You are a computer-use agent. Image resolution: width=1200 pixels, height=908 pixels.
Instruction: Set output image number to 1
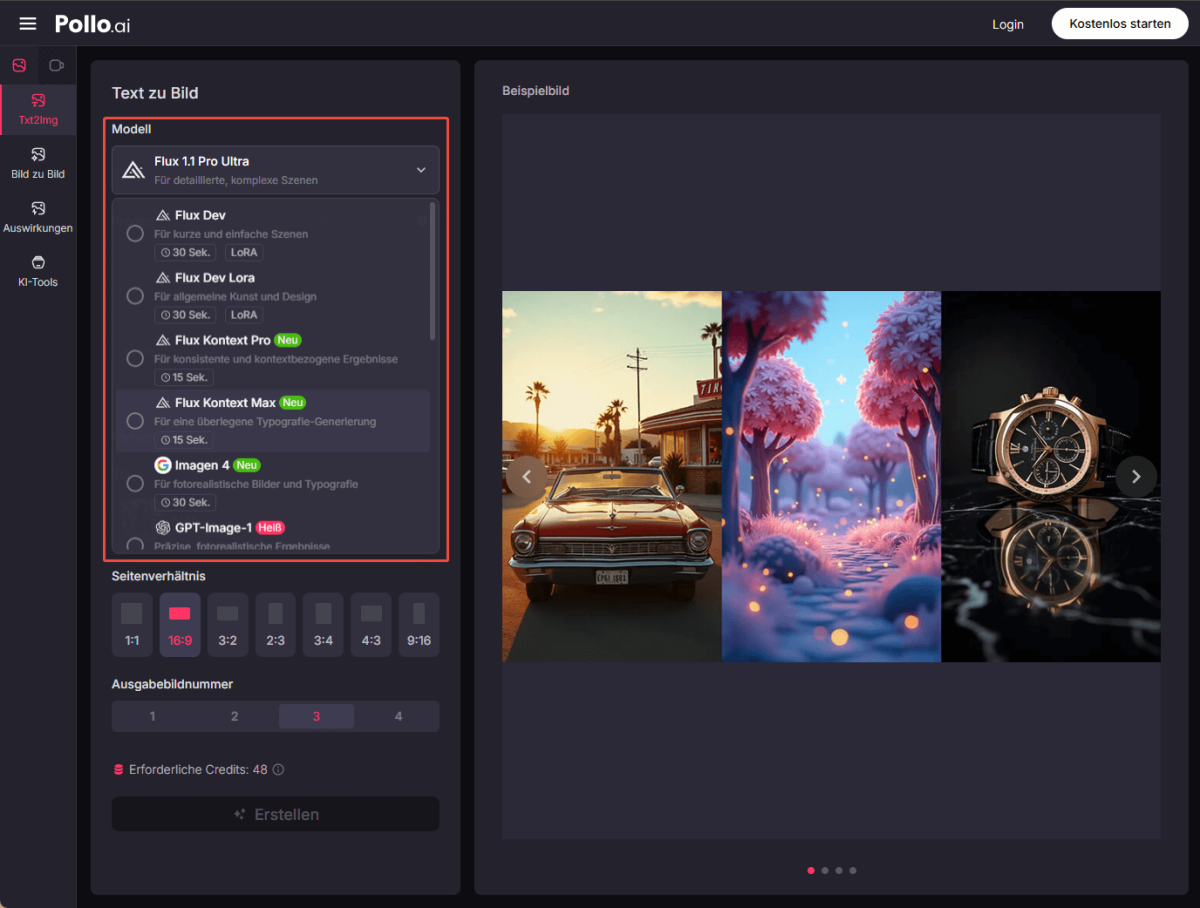pyautogui.click(x=152, y=716)
